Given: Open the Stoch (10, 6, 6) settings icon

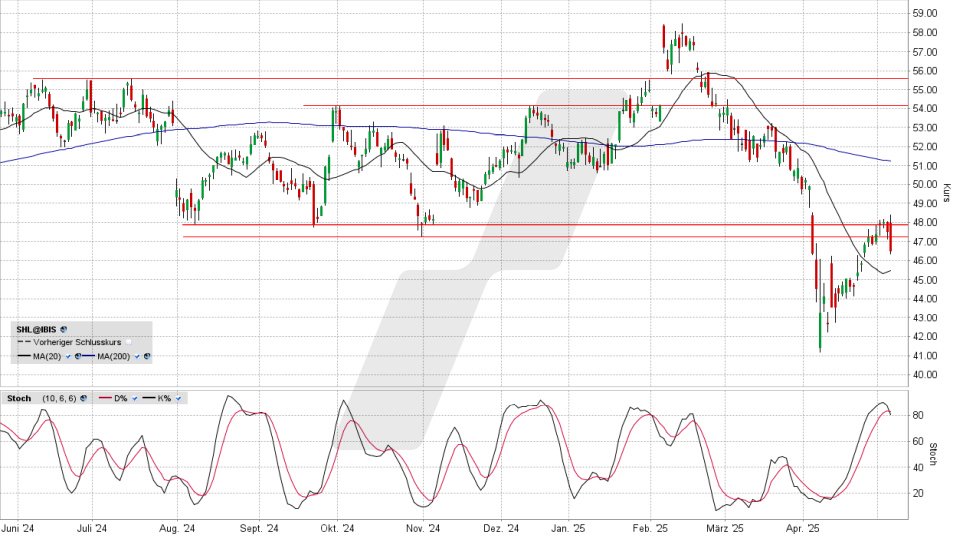Looking at the screenshot, I should [83, 398].
